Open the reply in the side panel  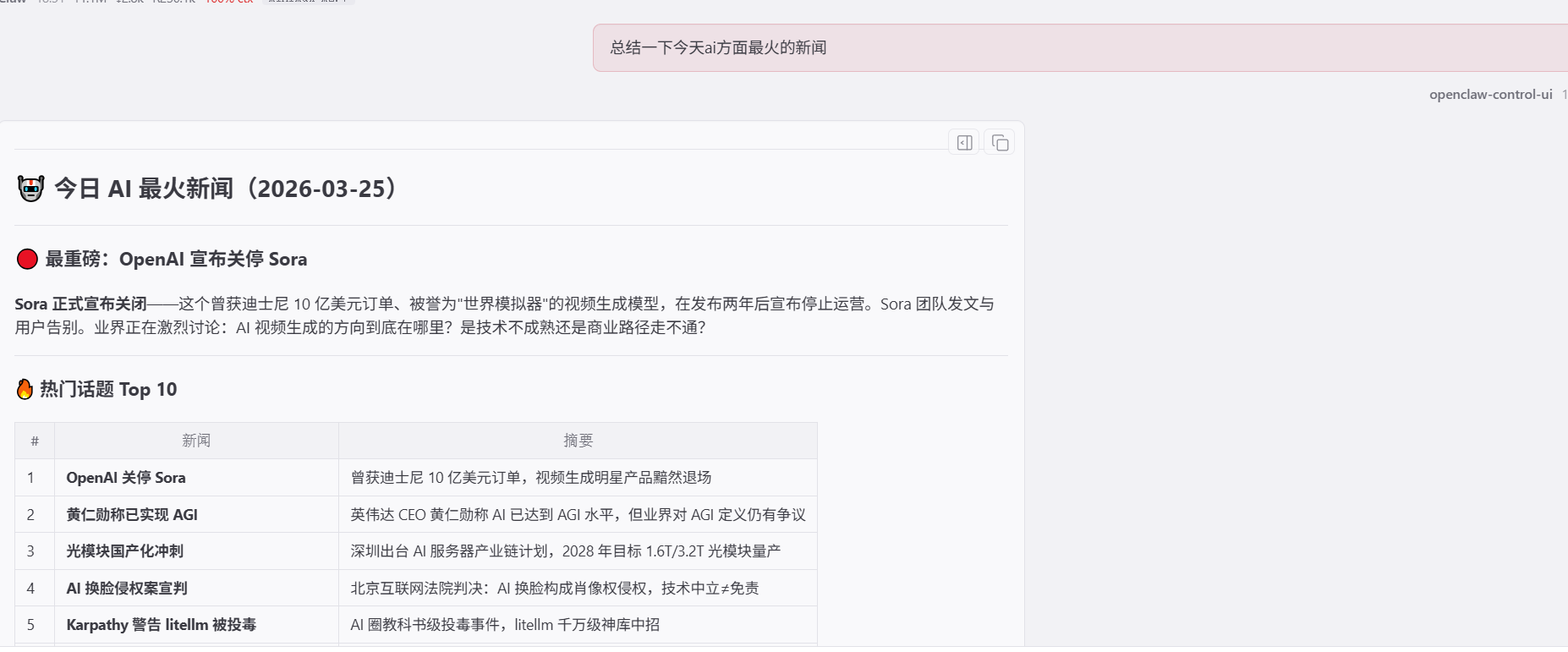[x=964, y=143]
